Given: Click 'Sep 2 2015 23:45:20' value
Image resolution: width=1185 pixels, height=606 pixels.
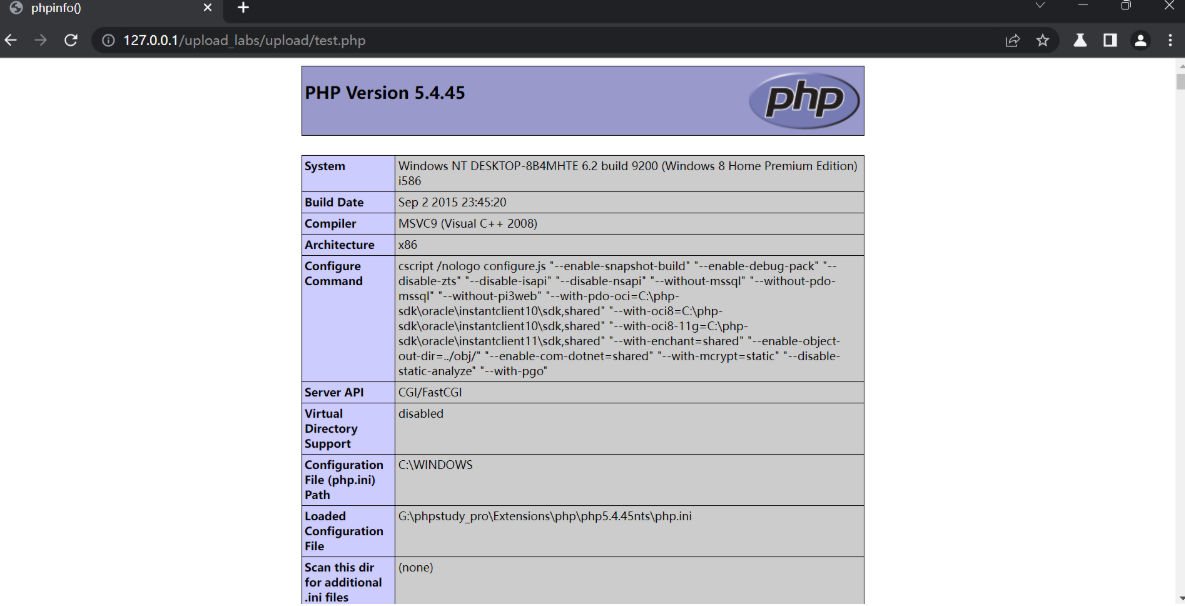Looking at the screenshot, I should click(452, 203).
